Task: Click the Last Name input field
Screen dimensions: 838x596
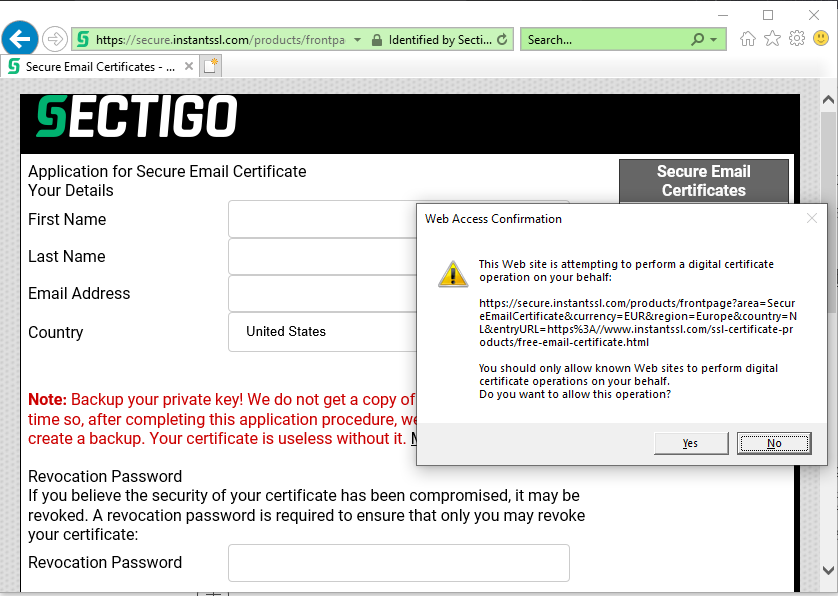Action: (322, 257)
